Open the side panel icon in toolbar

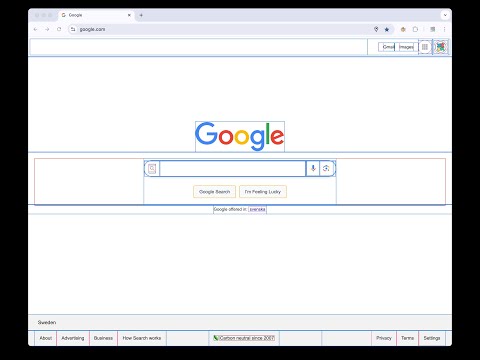433,29
